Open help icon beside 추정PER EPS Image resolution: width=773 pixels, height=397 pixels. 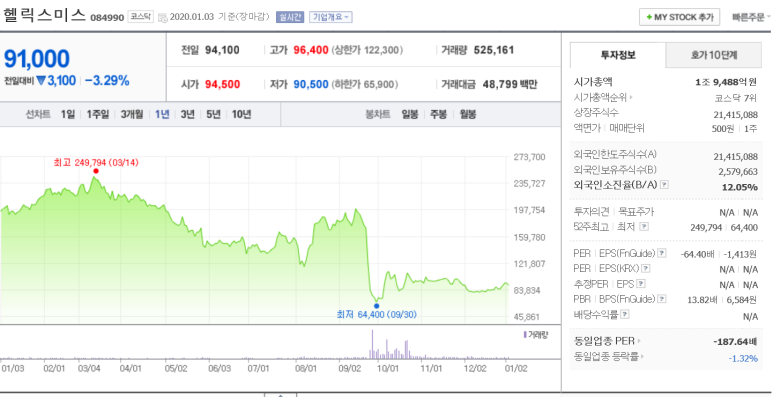[641, 284]
